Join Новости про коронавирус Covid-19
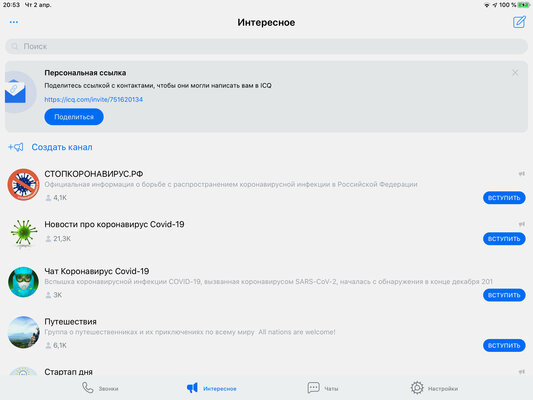 coord(504,239)
